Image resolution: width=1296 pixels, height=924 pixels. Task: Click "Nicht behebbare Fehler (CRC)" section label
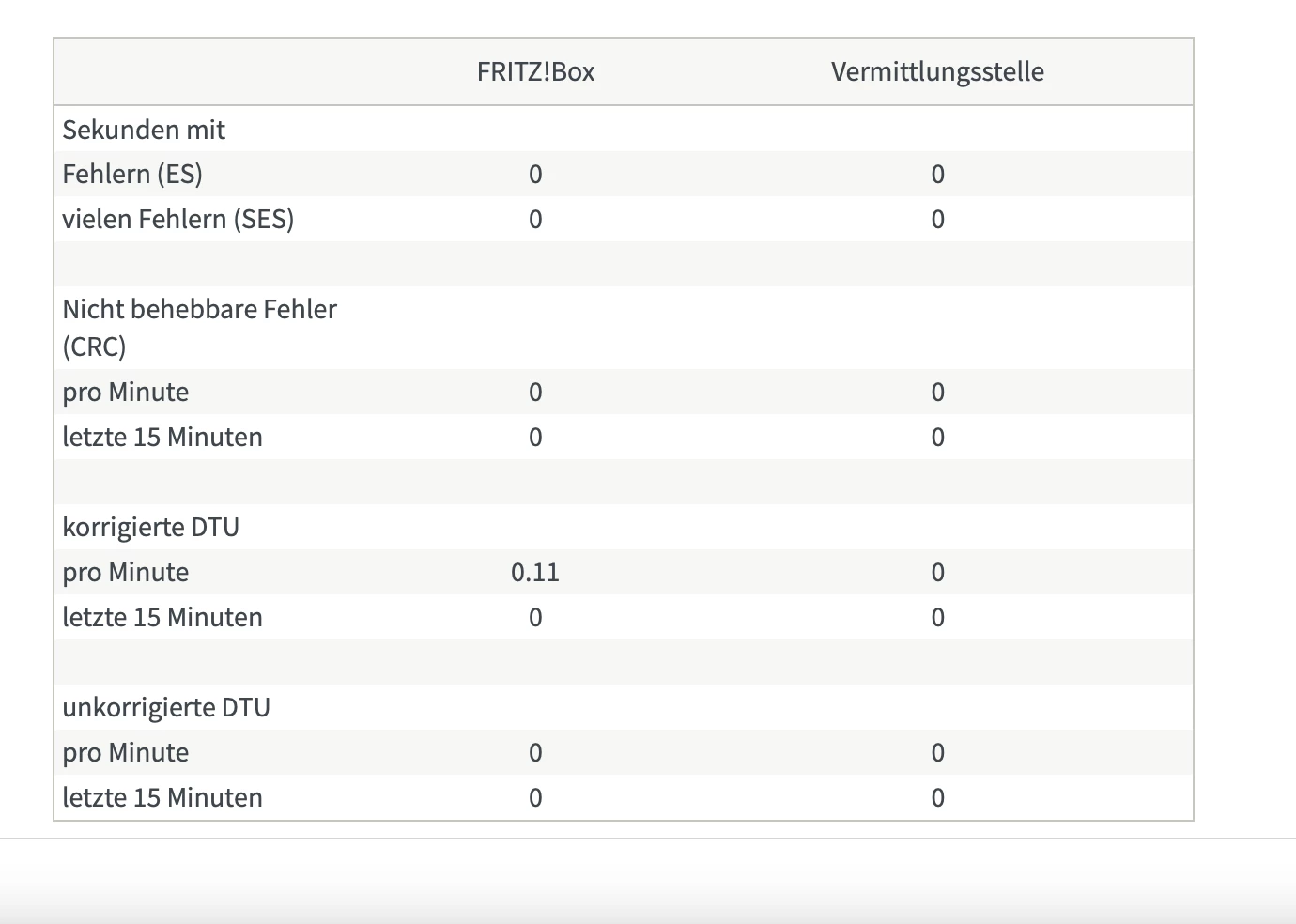pos(199,327)
